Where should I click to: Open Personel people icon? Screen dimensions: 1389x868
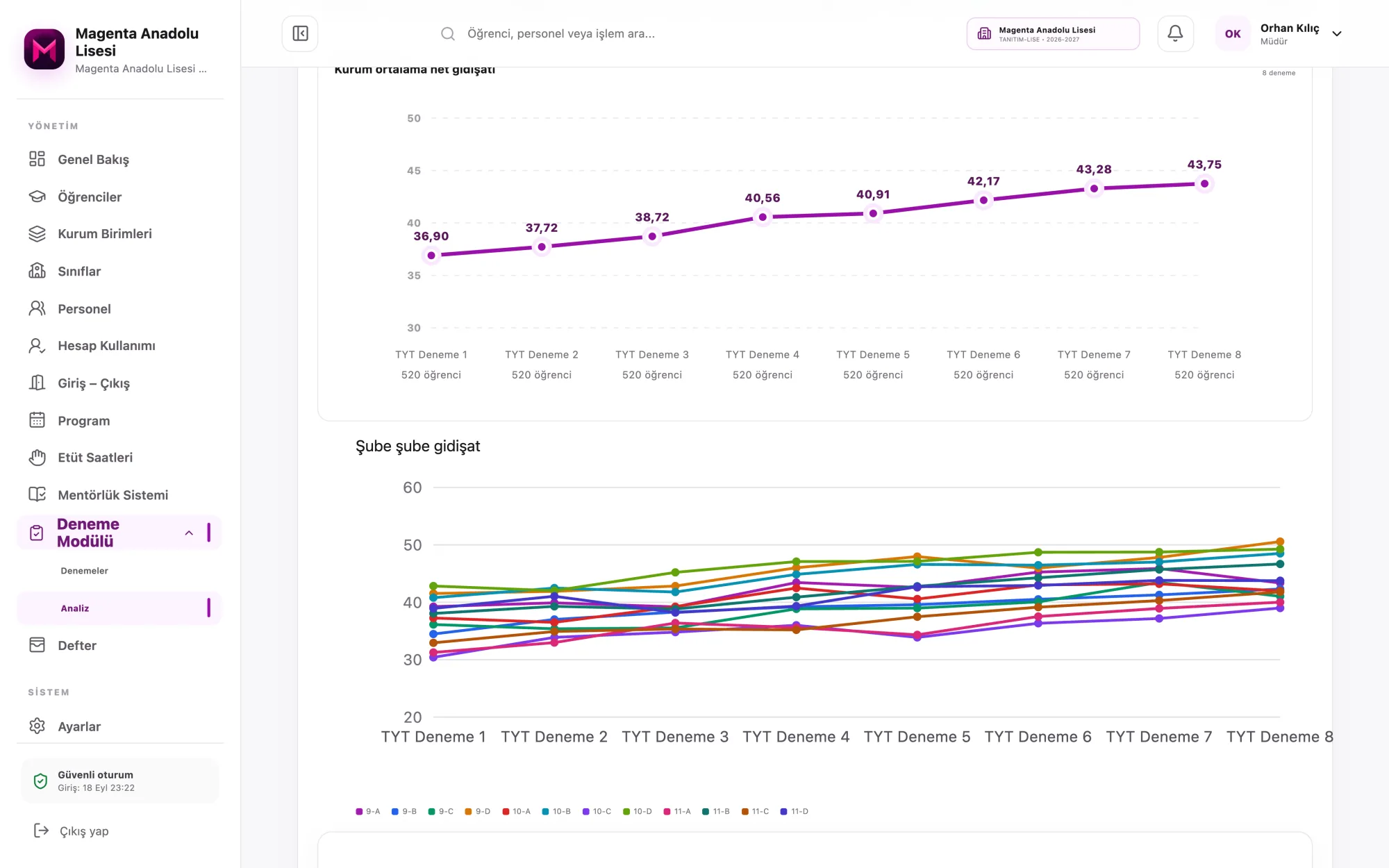tap(37, 308)
